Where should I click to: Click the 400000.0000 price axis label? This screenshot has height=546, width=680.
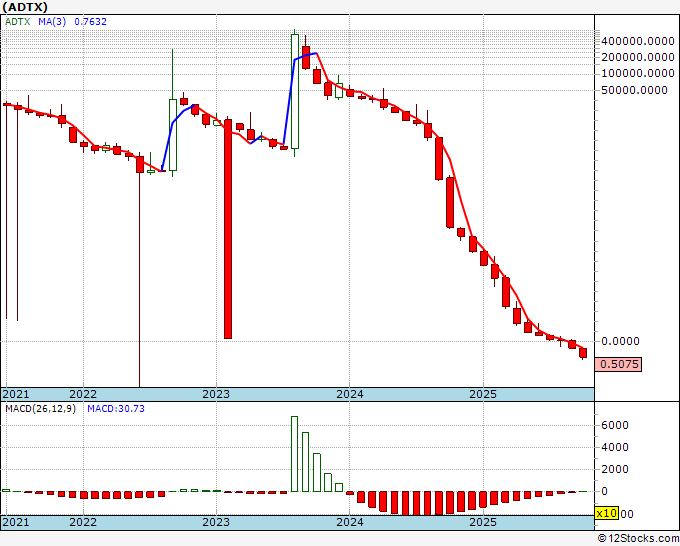click(x=638, y=41)
